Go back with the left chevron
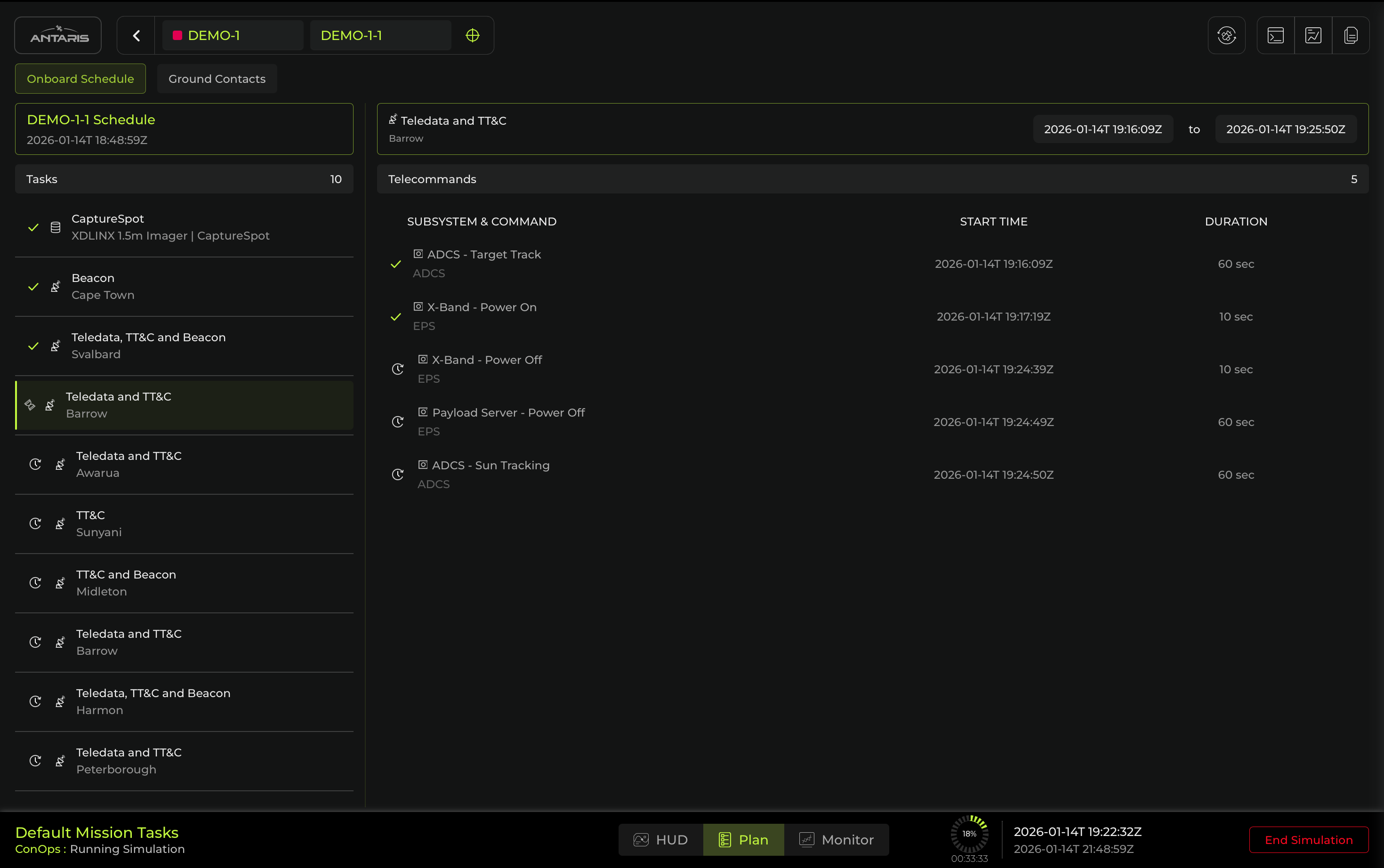The image size is (1384, 868). tap(136, 36)
